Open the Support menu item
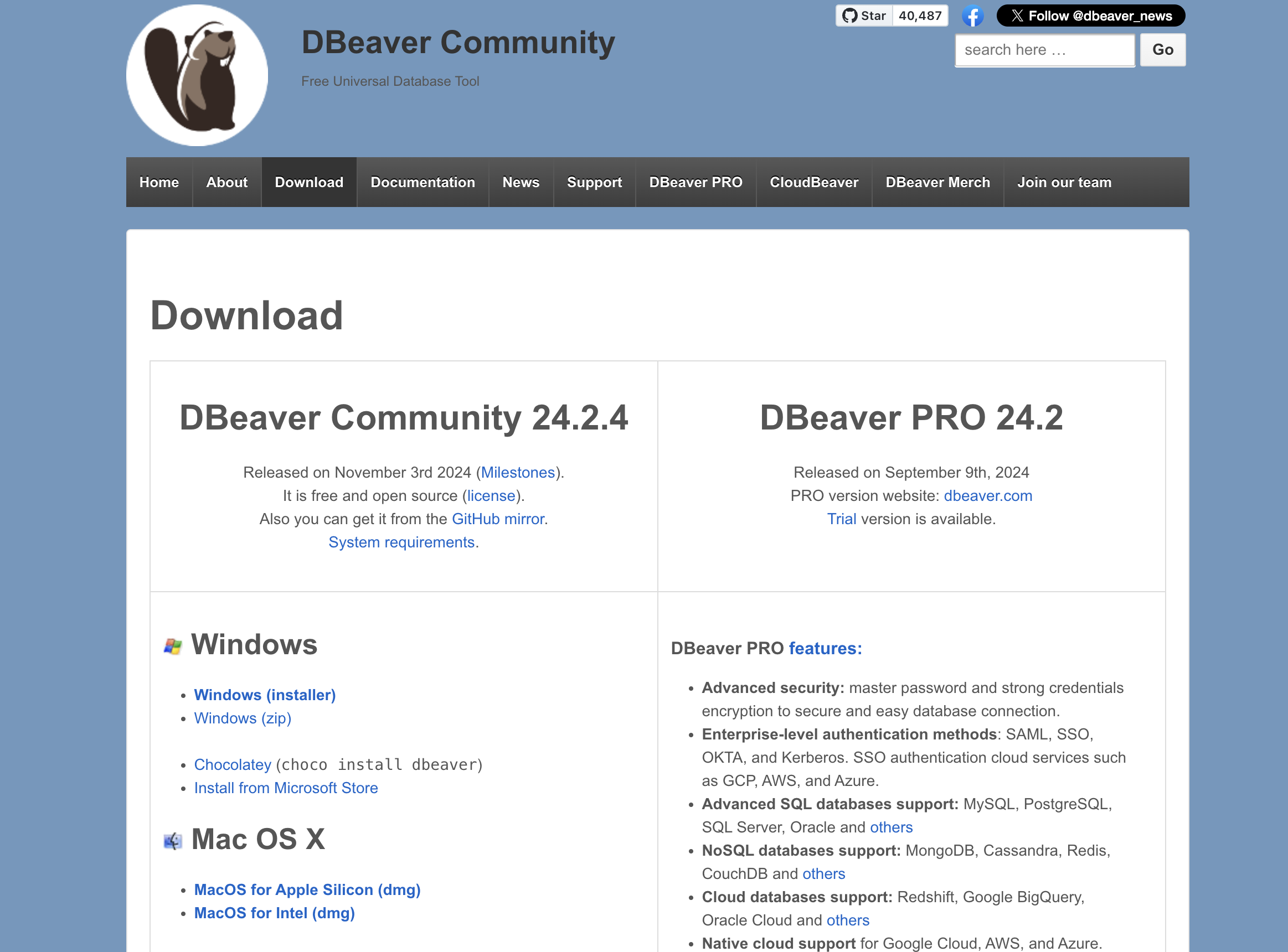The width and height of the screenshot is (1288, 952). (x=594, y=182)
